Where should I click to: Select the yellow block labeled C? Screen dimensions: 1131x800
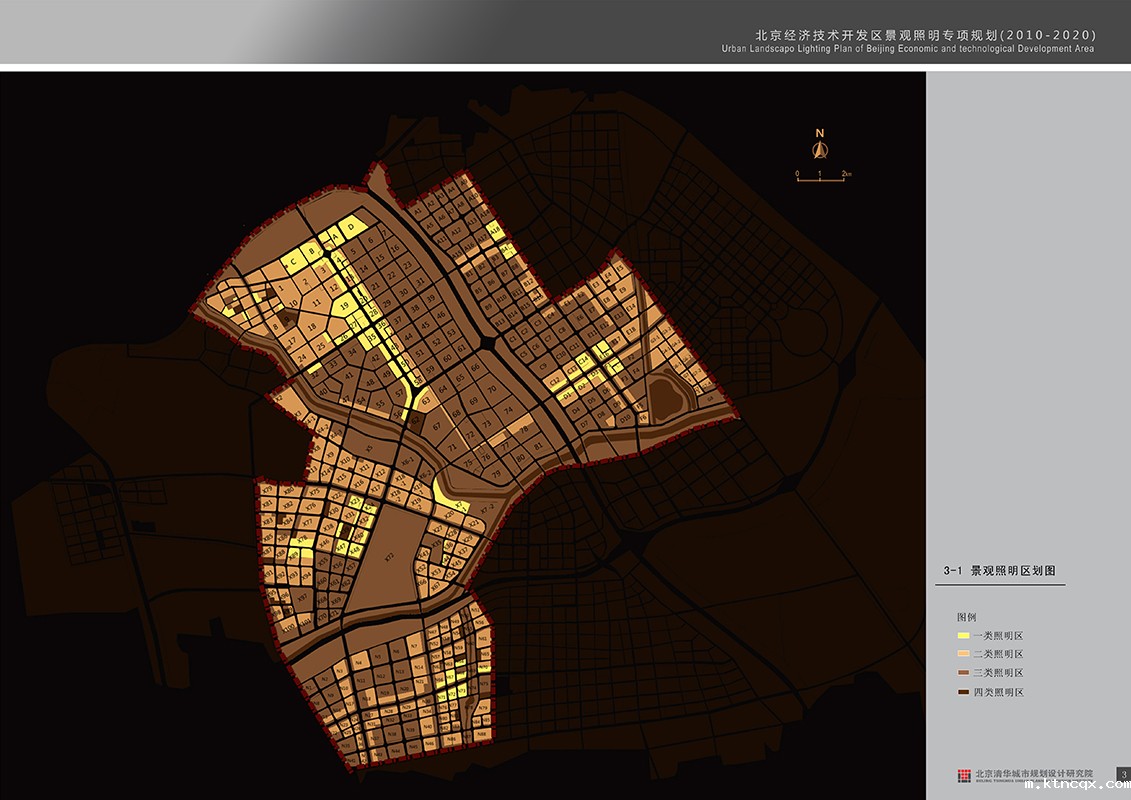pyautogui.click(x=294, y=262)
